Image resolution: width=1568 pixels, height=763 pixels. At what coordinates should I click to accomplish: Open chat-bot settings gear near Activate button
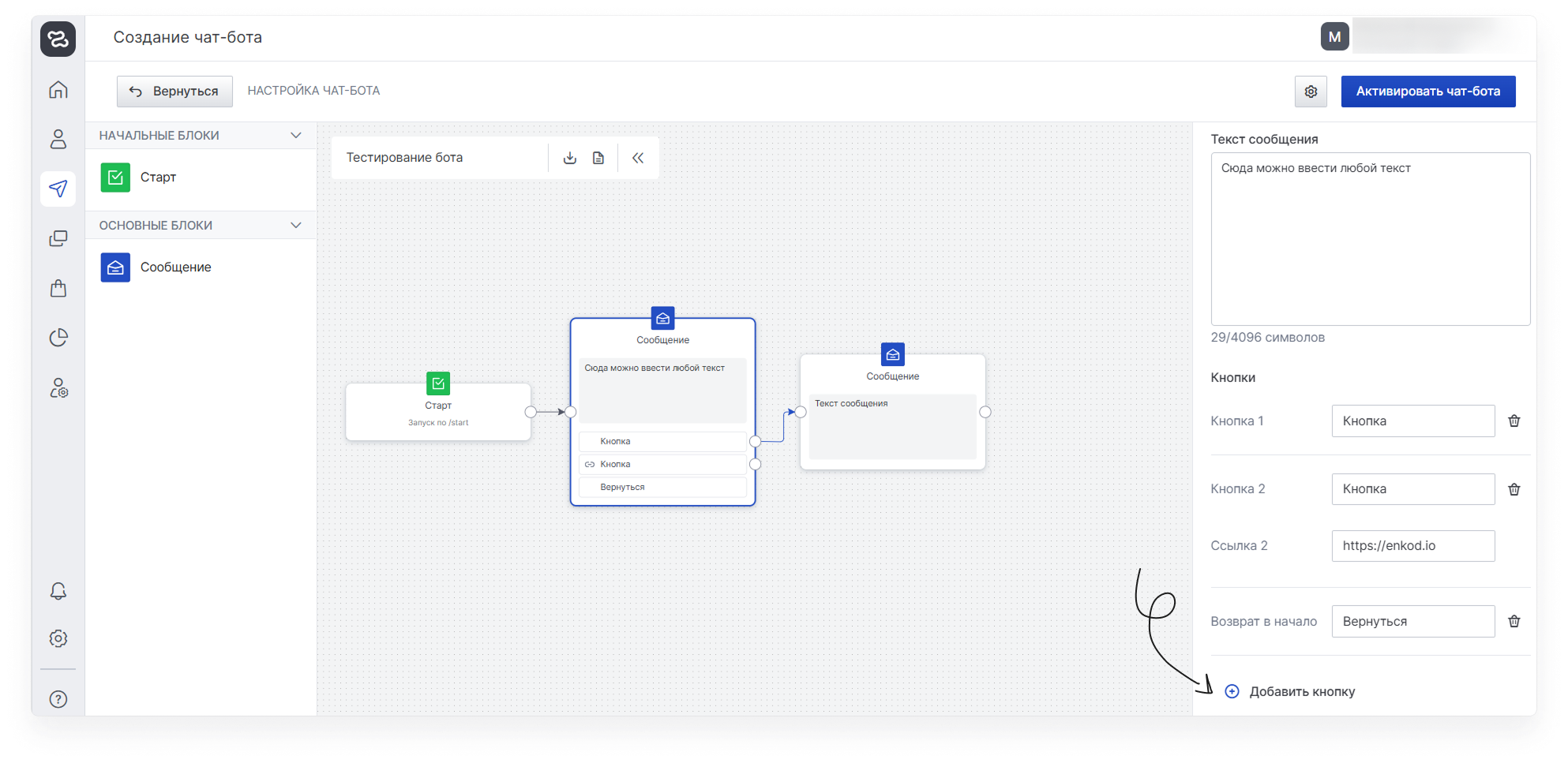1311,92
